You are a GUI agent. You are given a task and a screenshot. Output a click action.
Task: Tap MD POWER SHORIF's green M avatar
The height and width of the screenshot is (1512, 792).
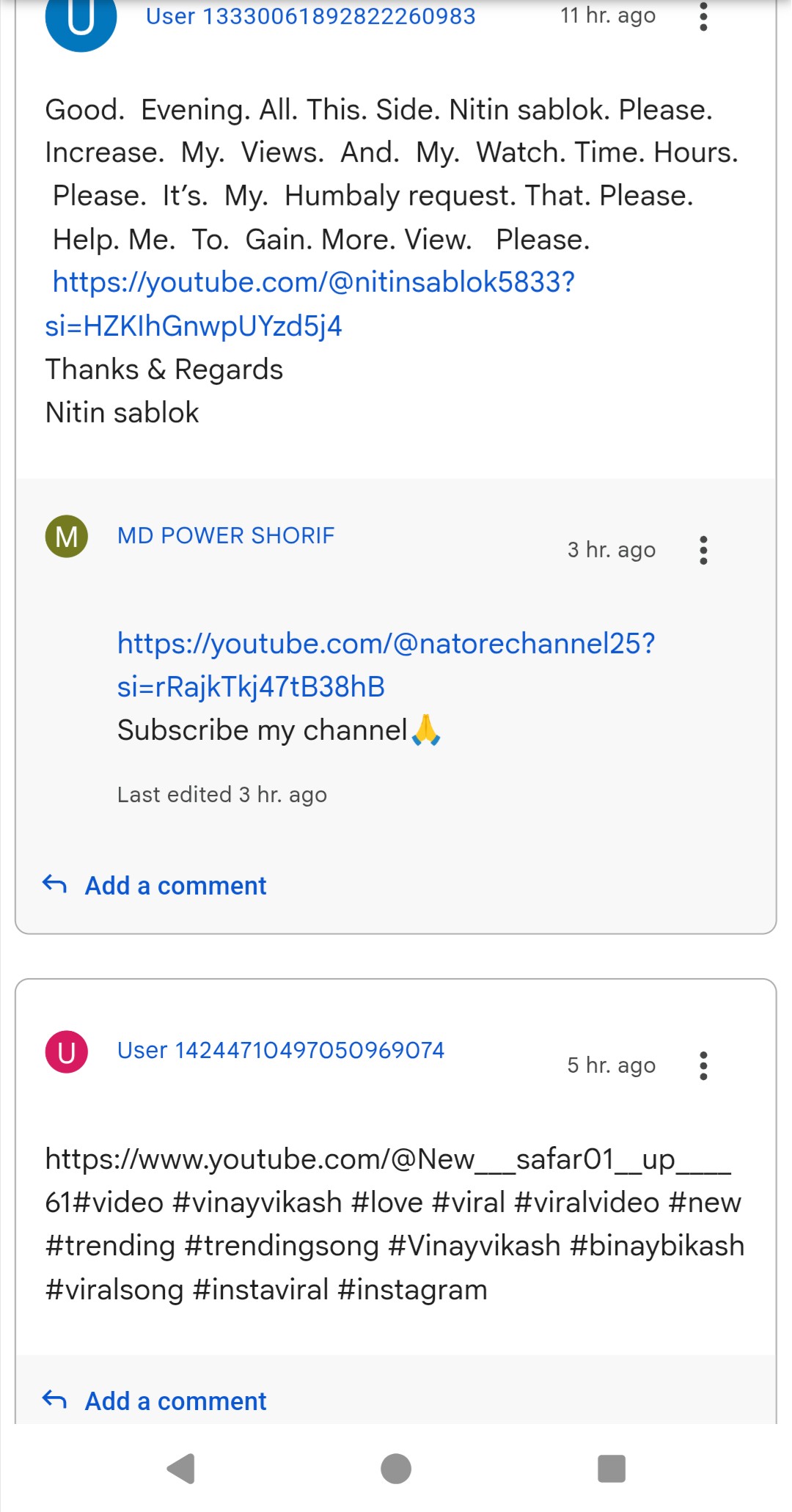click(67, 536)
